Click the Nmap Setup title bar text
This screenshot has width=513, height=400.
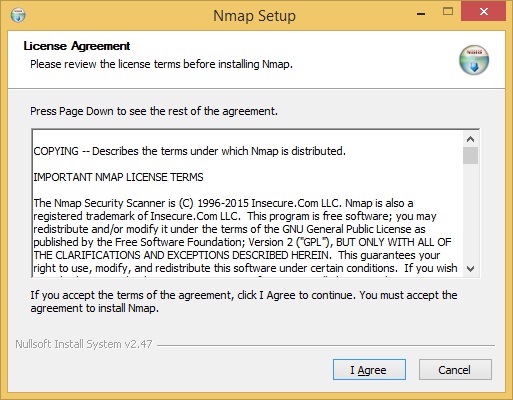tap(254, 16)
